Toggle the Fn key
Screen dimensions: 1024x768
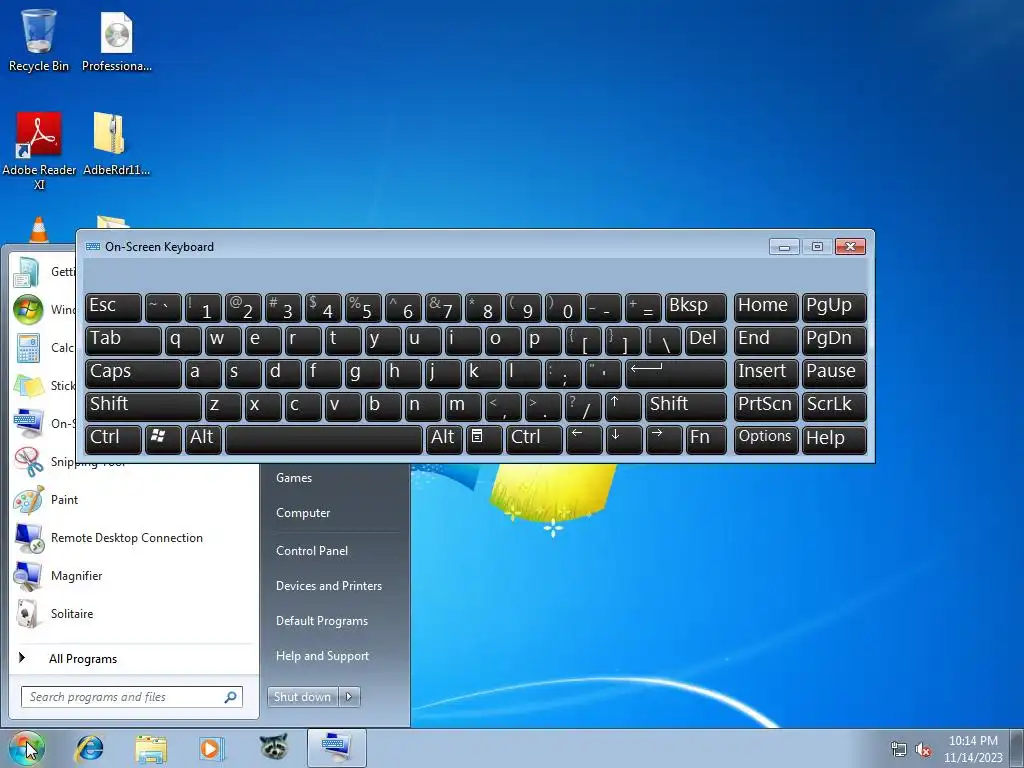tap(705, 438)
